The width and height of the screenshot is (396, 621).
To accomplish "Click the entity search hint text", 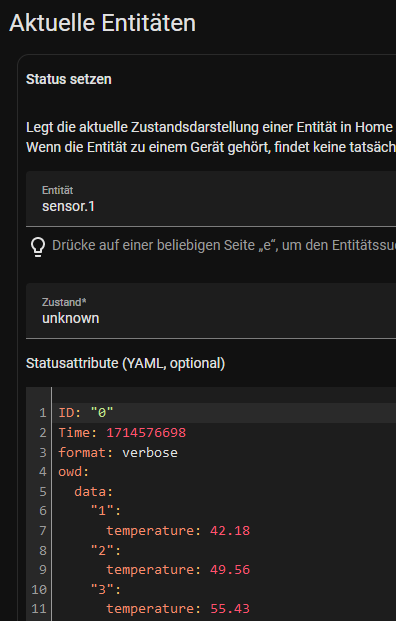I will [224, 246].
